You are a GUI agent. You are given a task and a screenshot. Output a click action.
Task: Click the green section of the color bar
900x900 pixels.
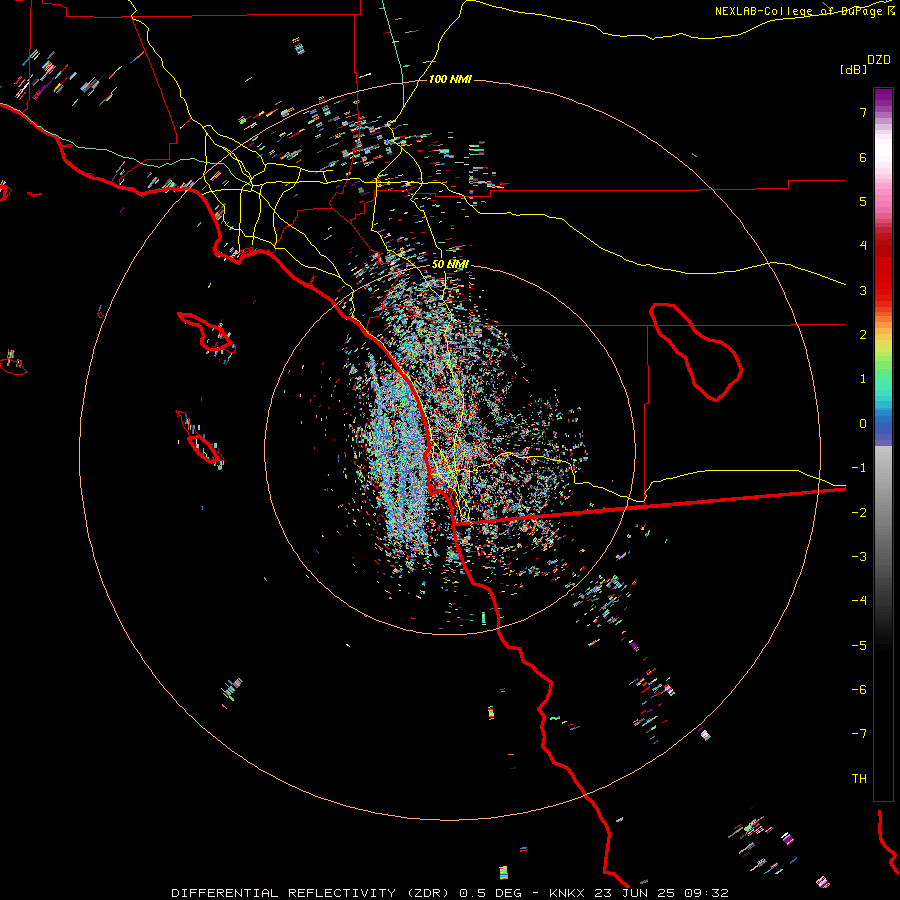[883, 367]
